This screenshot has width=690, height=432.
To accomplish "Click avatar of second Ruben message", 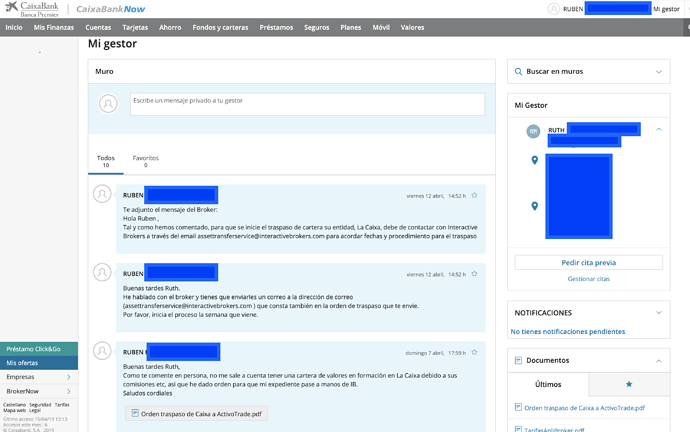I will [x=102, y=272].
